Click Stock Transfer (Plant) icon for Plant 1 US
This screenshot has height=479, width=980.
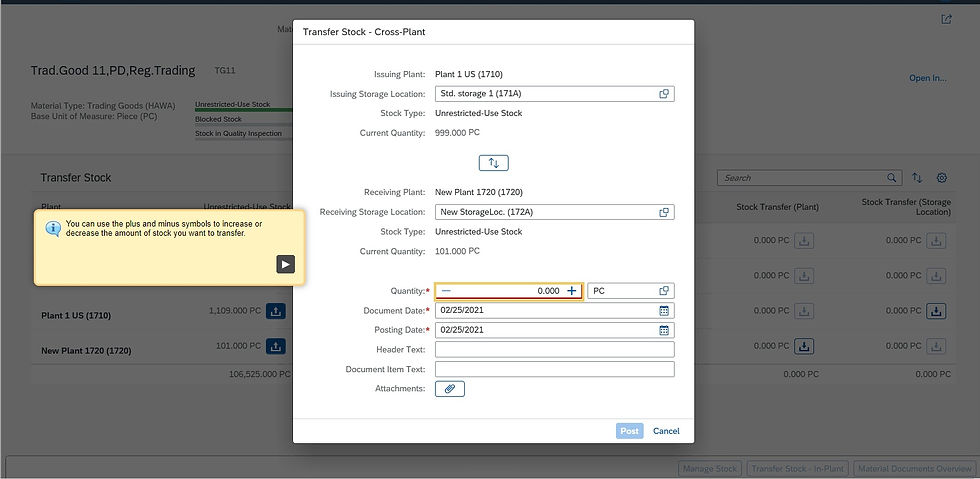pyautogui.click(x=804, y=310)
